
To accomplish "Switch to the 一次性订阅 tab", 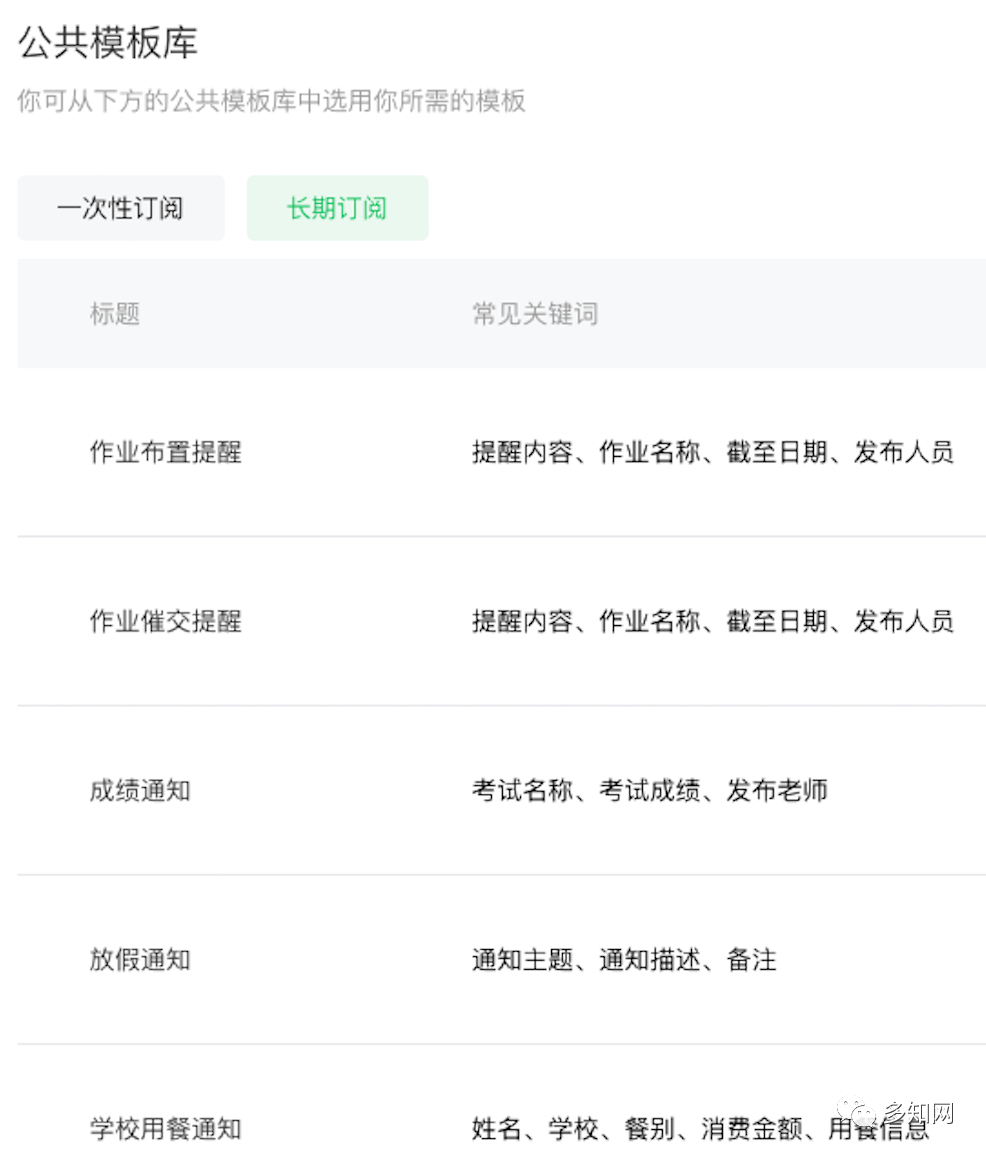I will [120, 208].
